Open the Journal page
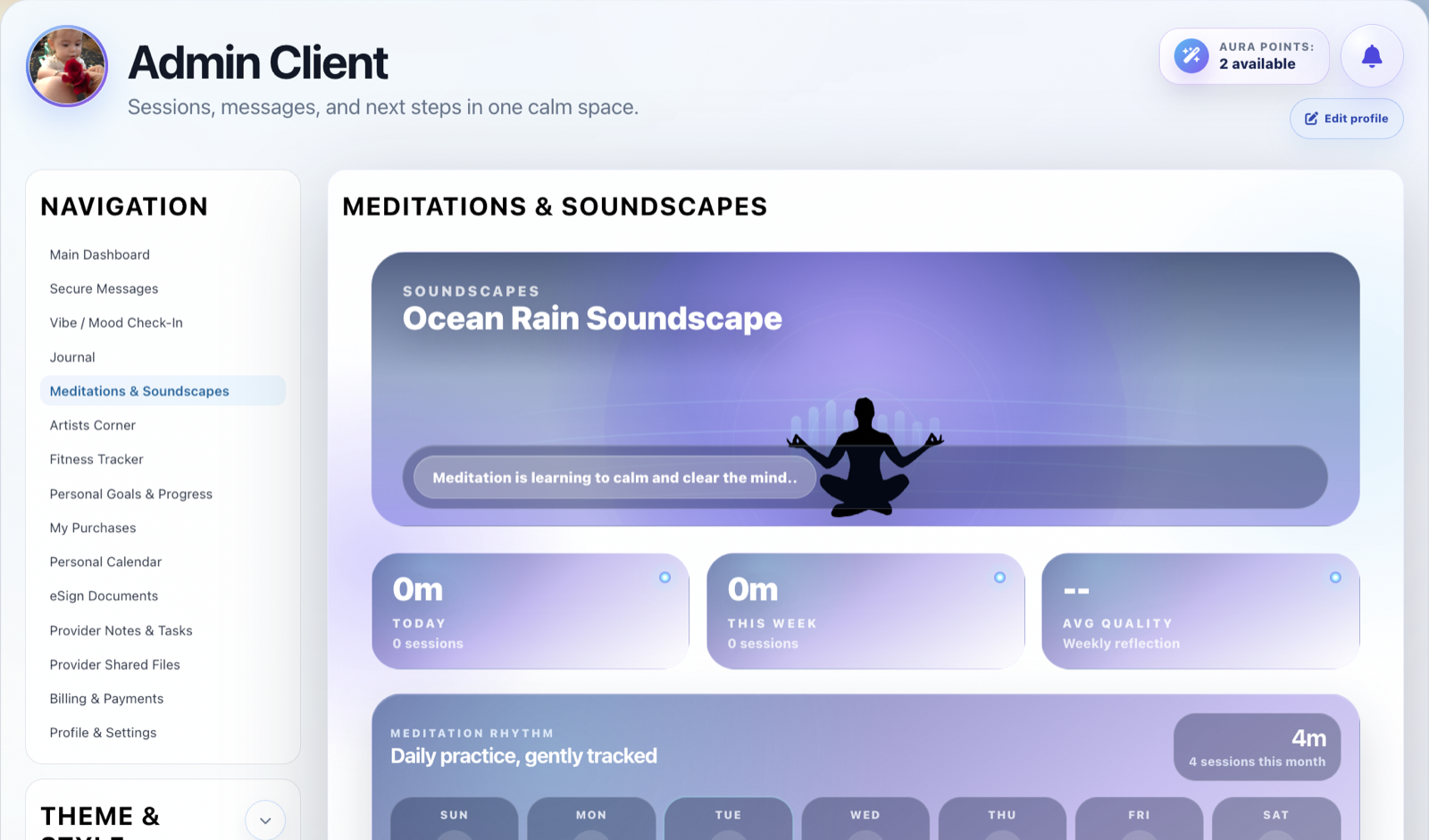This screenshot has height=840, width=1429. (x=163, y=357)
